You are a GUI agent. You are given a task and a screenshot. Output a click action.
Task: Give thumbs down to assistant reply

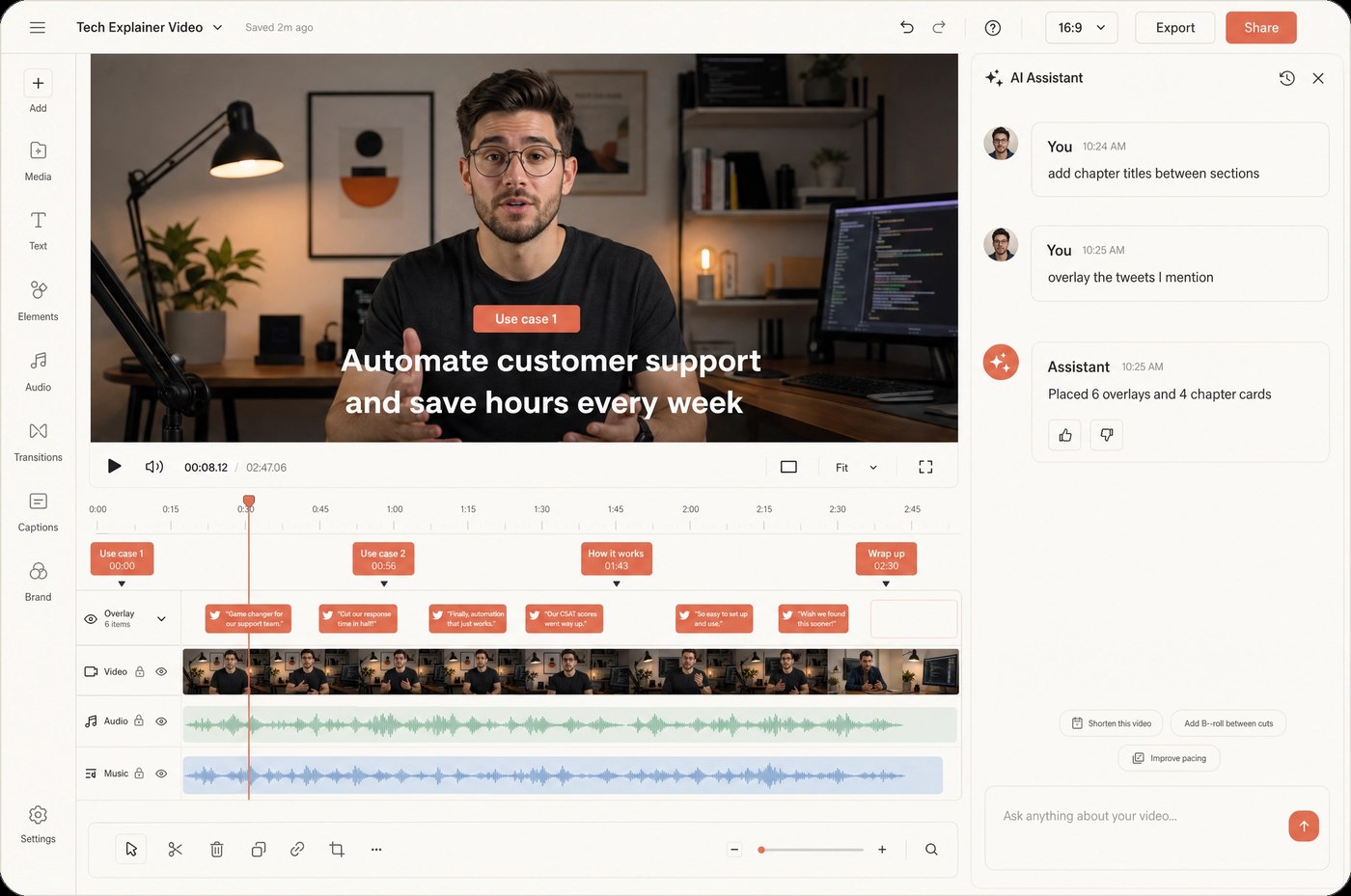pyautogui.click(x=1106, y=435)
